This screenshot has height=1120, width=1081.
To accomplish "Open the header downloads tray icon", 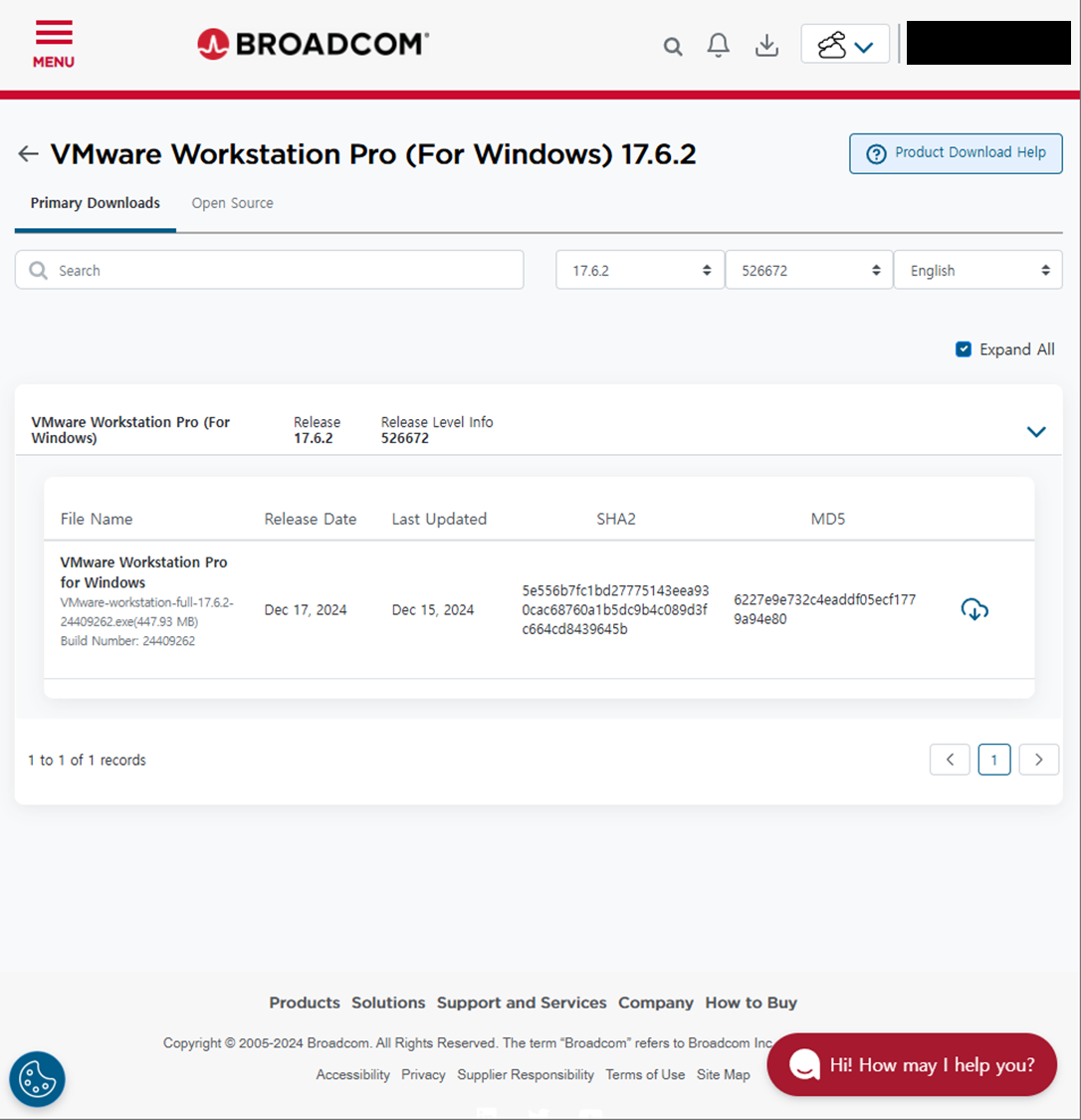I will pos(766,45).
